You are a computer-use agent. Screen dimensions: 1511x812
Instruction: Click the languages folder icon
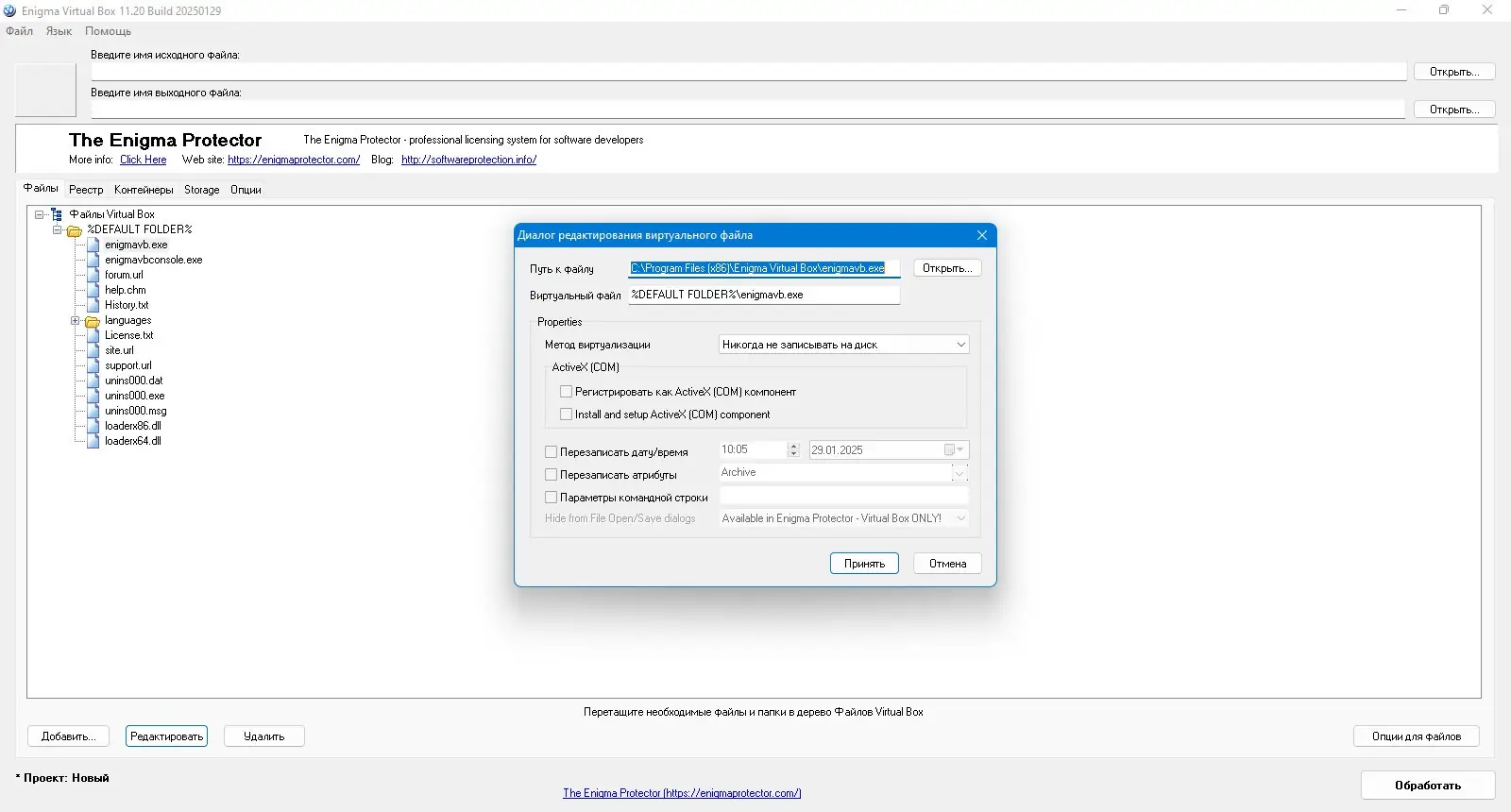[93, 321]
